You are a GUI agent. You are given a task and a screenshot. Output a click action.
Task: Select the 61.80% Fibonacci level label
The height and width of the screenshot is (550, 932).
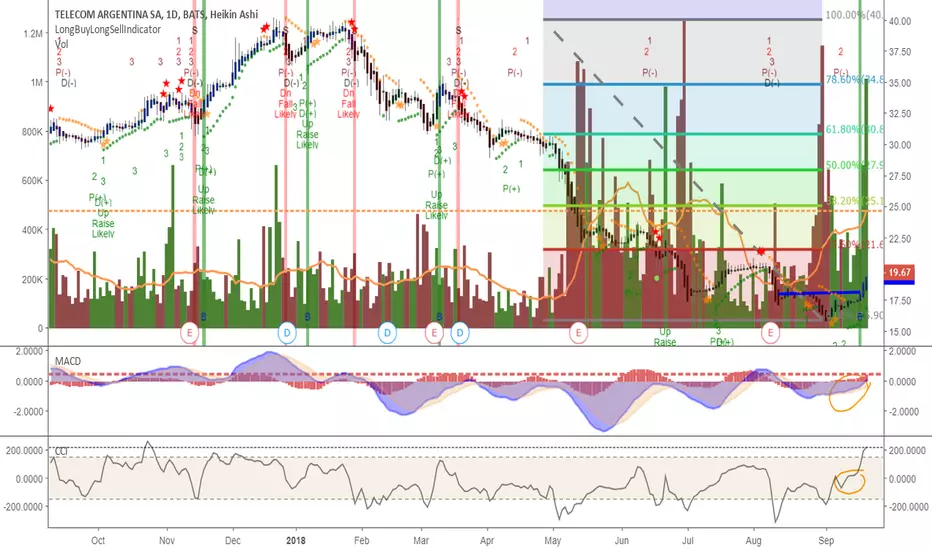coord(854,129)
